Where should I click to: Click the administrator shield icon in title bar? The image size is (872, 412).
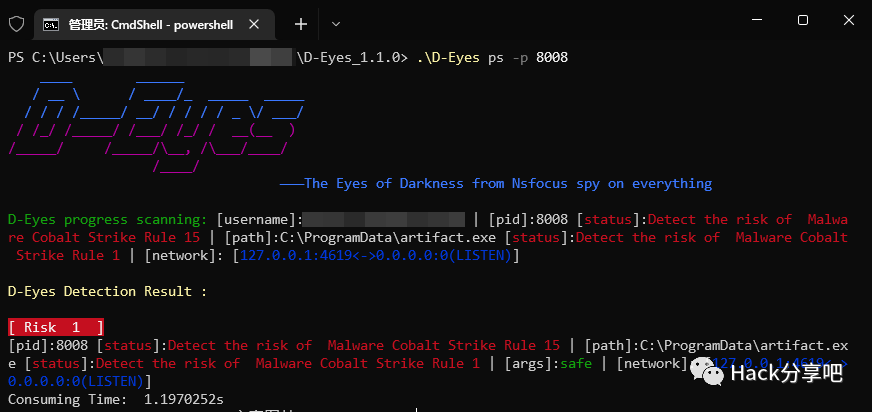coord(17,24)
